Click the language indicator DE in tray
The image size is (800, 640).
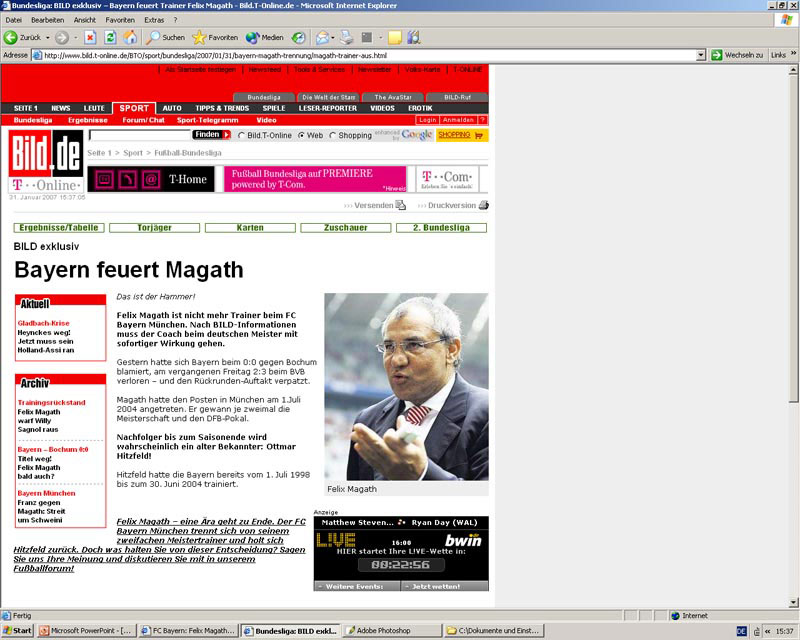pyautogui.click(x=742, y=631)
